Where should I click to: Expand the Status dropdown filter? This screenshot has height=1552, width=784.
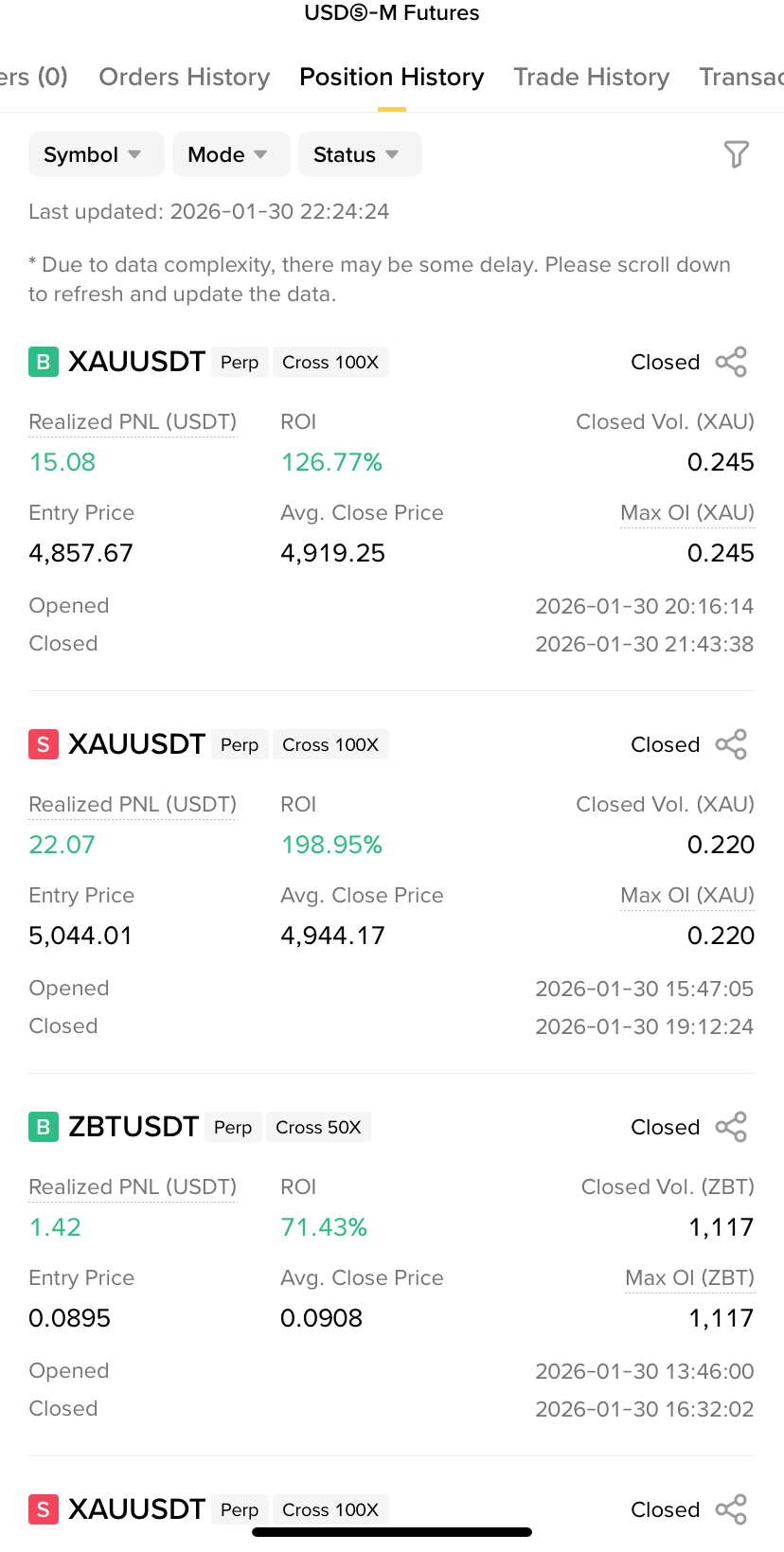point(357,154)
